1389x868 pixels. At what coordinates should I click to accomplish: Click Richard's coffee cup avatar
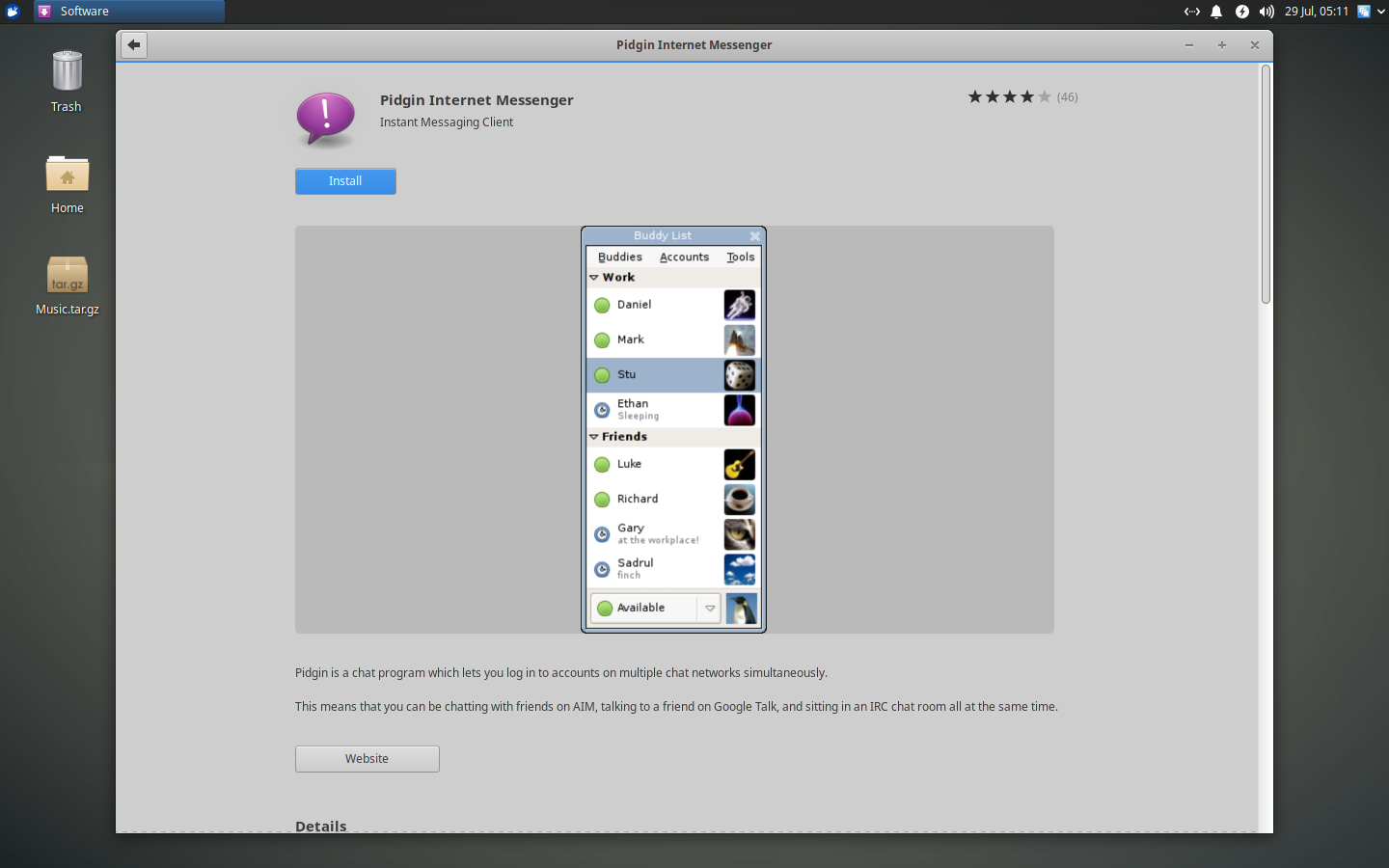[x=739, y=499]
